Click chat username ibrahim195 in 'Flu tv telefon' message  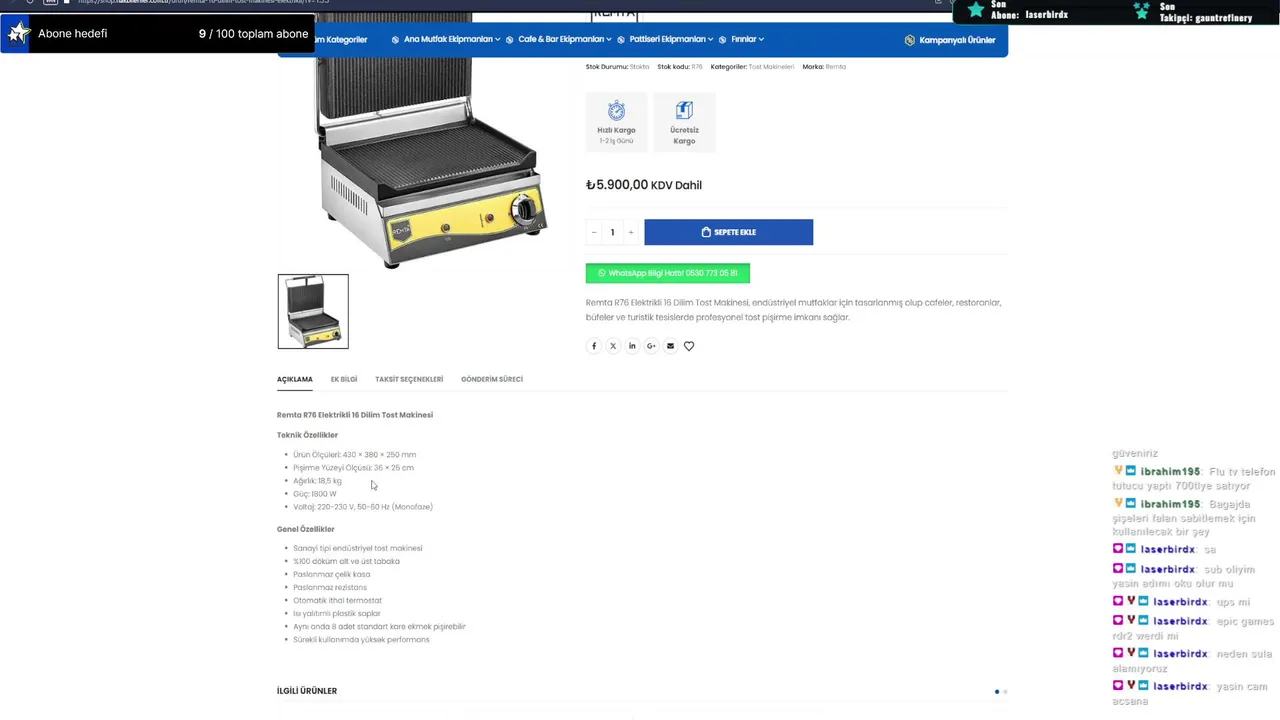[1170, 472]
